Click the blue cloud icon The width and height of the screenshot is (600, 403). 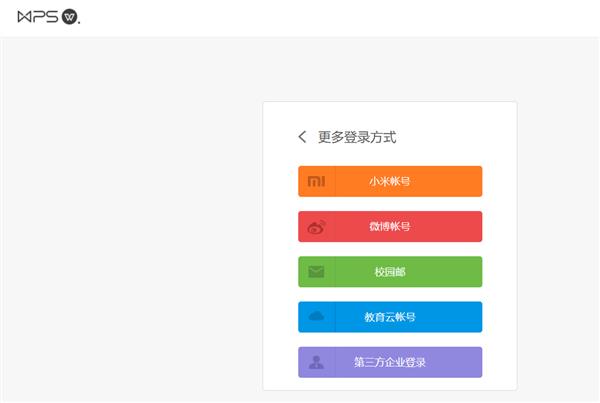click(x=316, y=316)
